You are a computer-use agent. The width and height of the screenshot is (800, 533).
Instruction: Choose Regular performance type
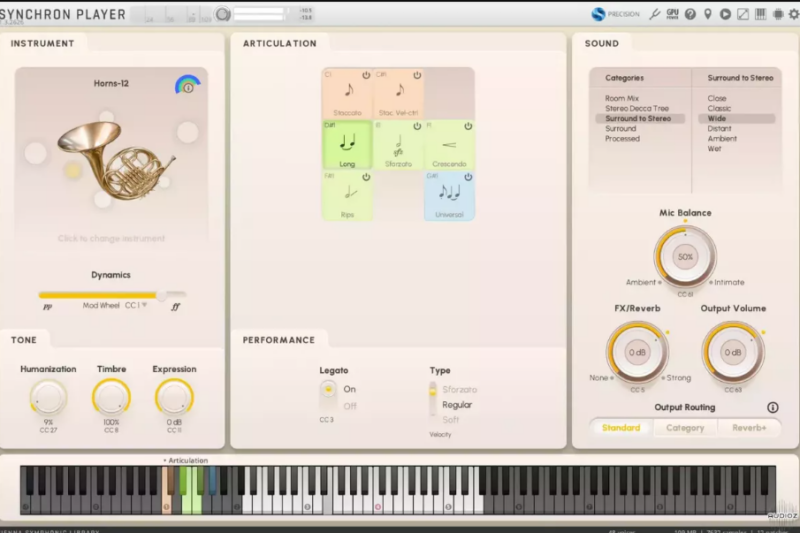(x=457, y=404)
